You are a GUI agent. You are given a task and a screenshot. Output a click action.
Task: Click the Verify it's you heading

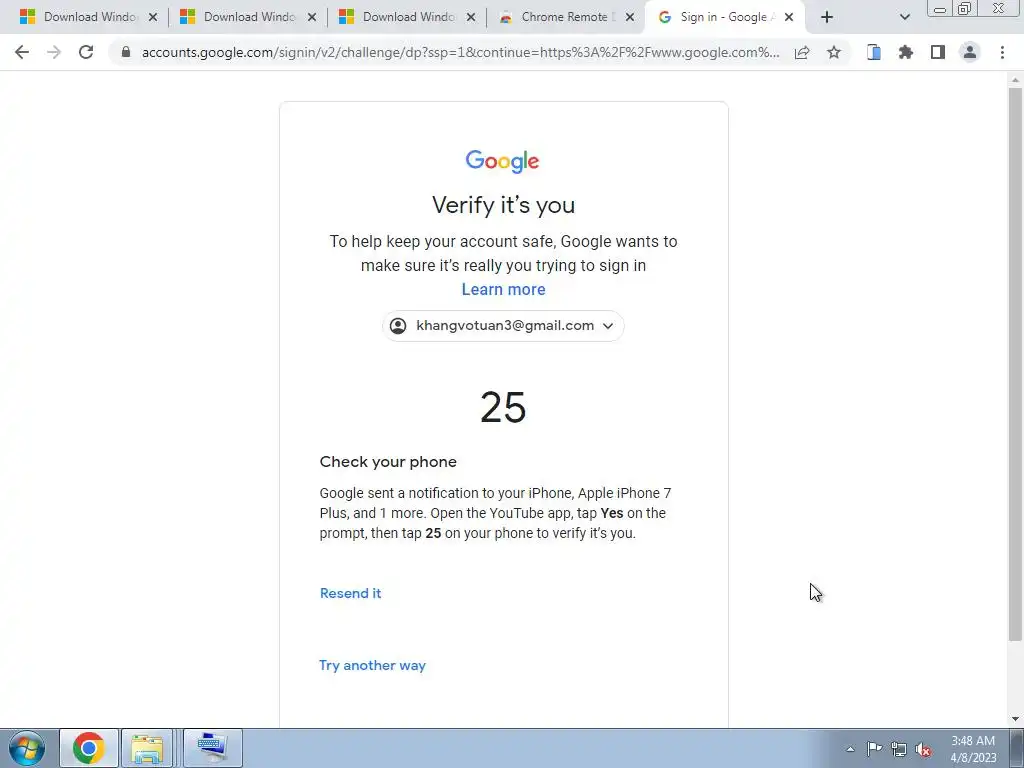pos(504,205)
